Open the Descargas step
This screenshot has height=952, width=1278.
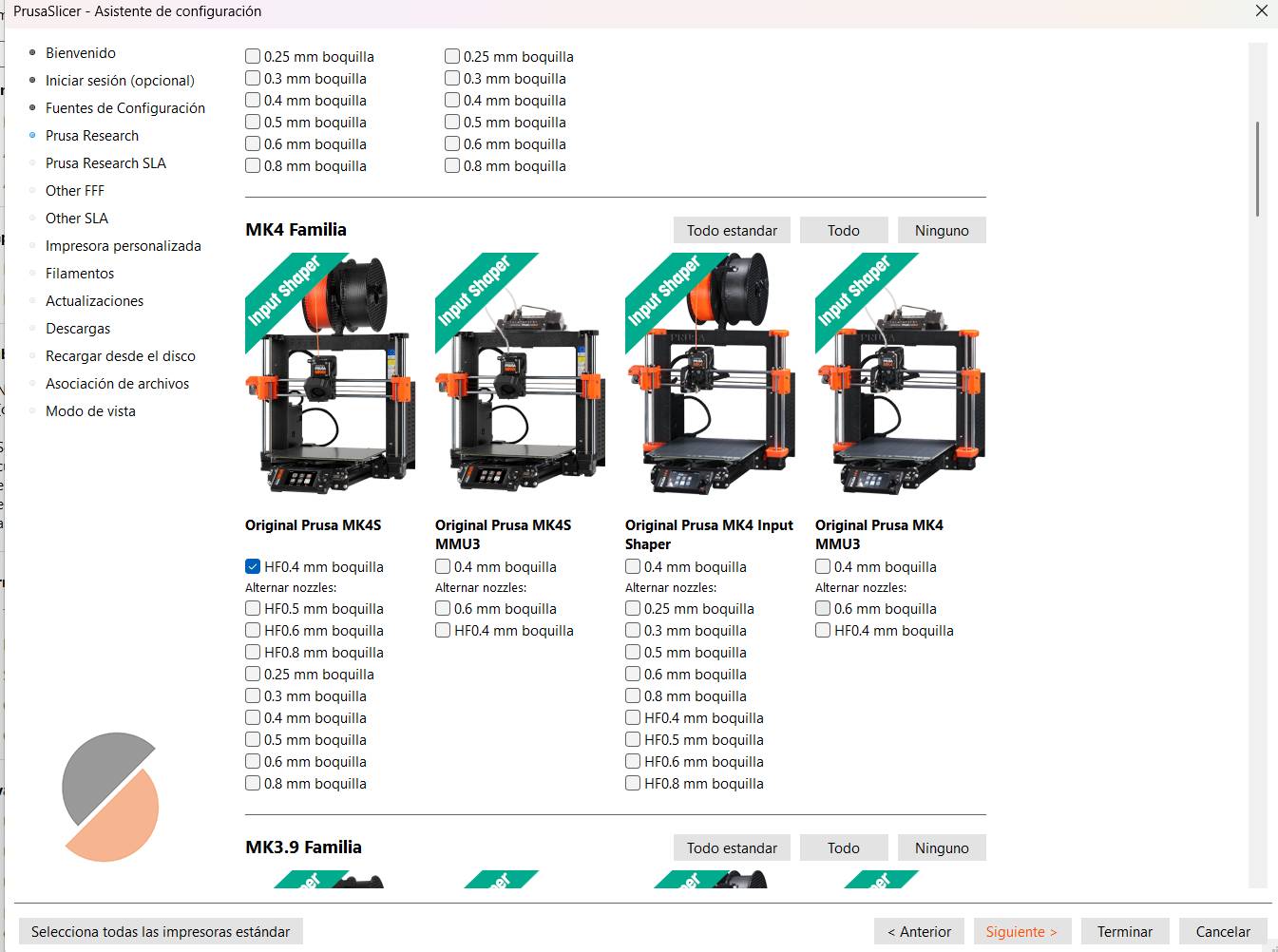tap(78, 329)
